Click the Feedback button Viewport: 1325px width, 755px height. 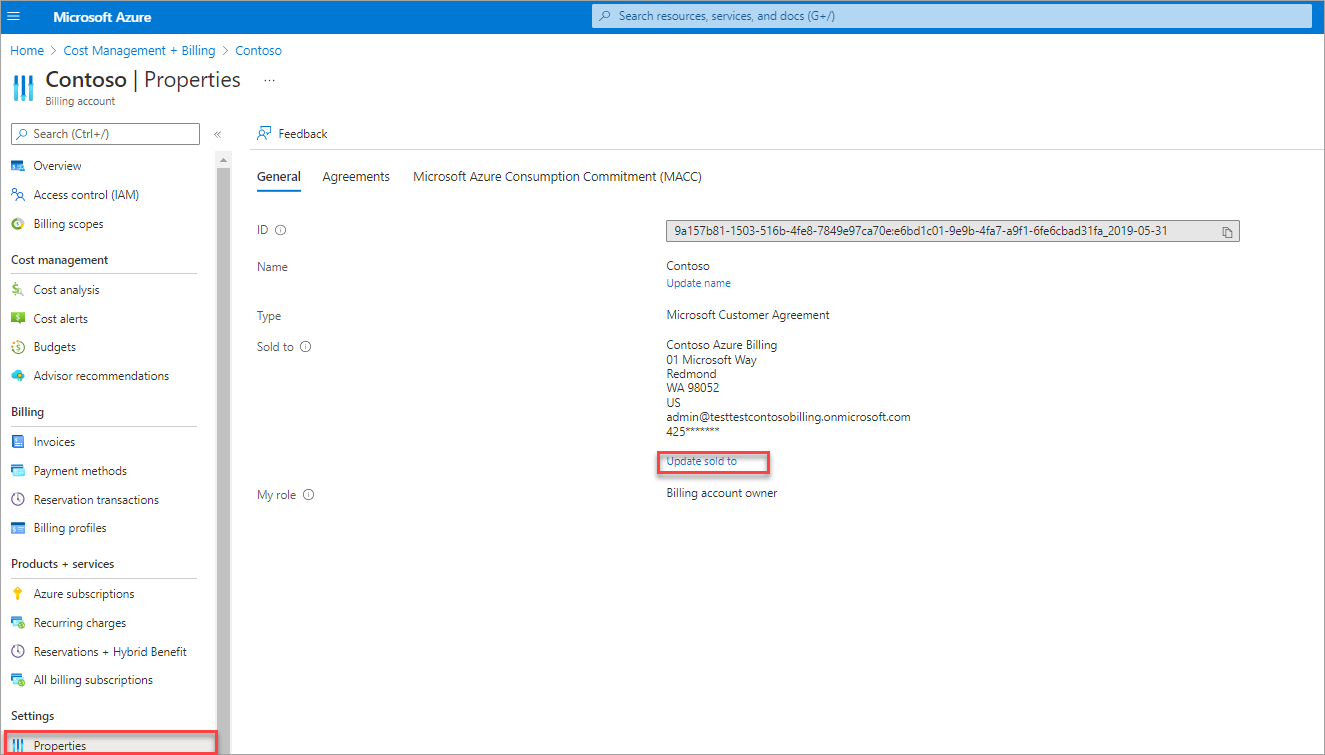(x=292, y=134)
